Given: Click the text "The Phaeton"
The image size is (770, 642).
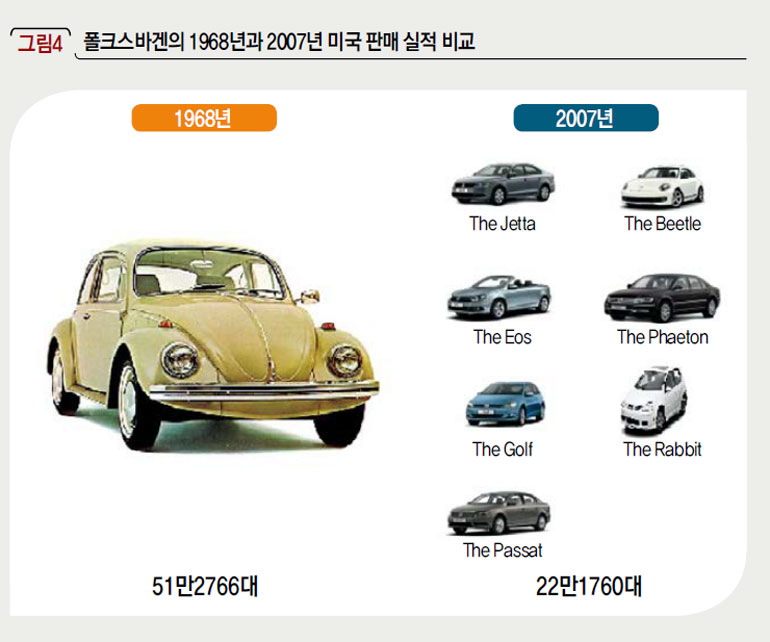Looking at the screenshot, I should [x=662, y=337].
